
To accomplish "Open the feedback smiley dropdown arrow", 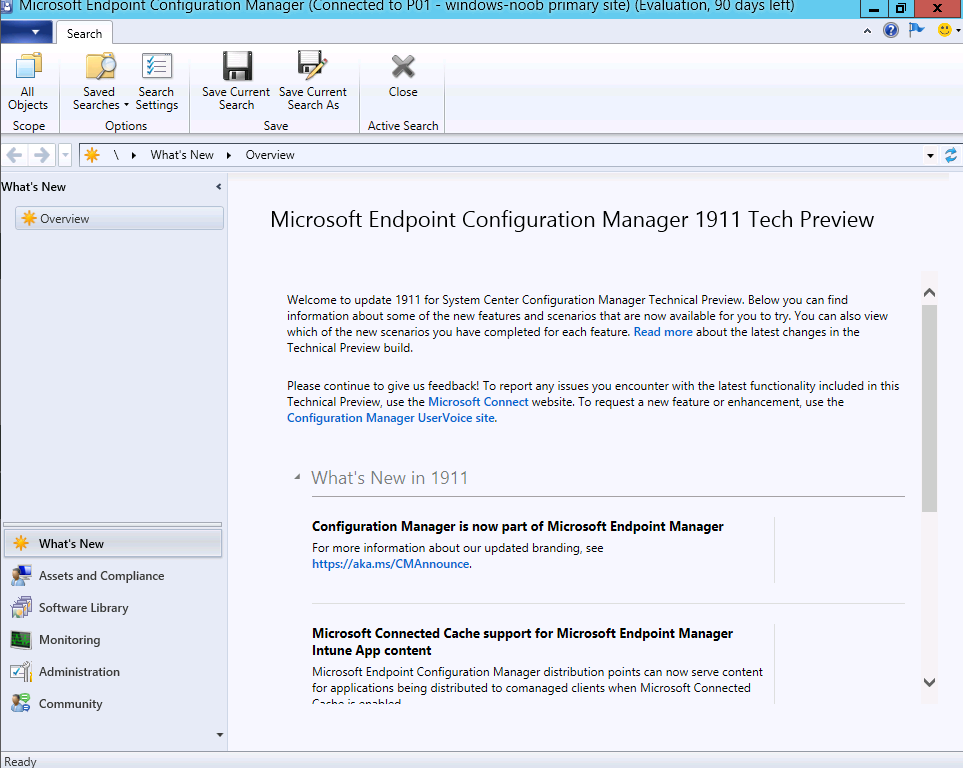I will [x=958, y=30].
